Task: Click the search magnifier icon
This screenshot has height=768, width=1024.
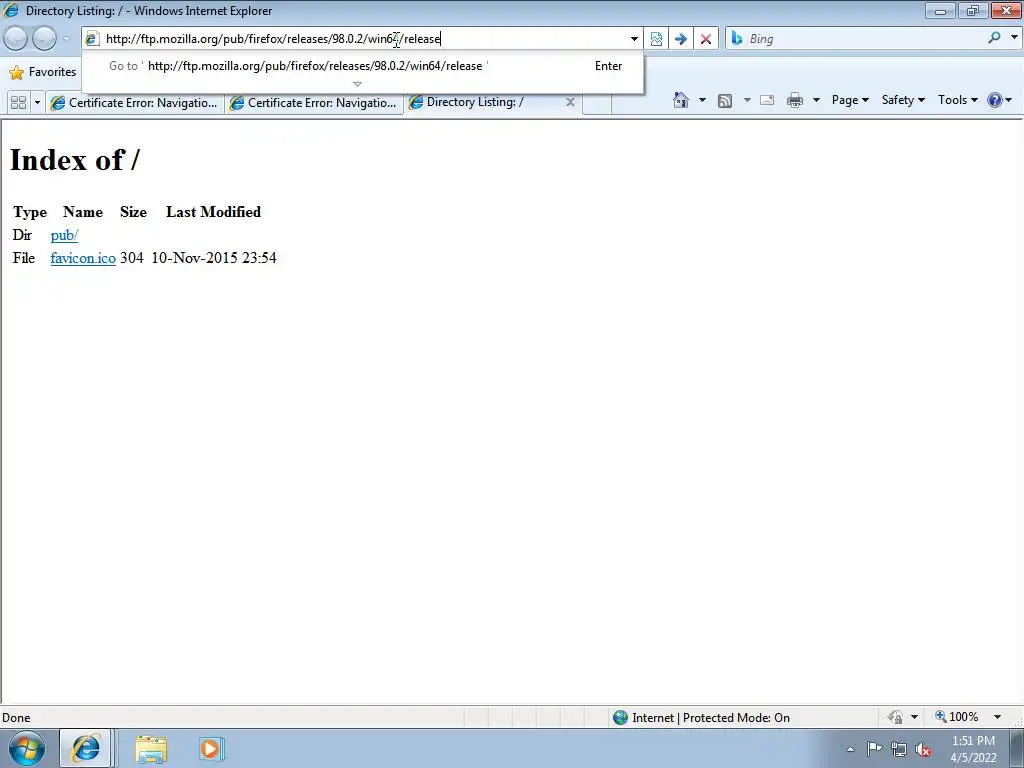Action: (x=994, y=38)
